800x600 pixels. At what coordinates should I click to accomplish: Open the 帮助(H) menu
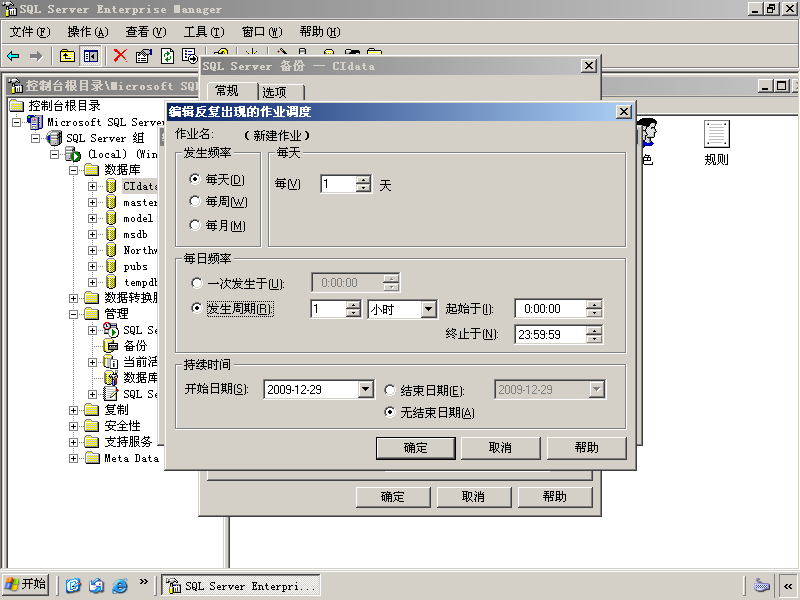tap(320, 32)
